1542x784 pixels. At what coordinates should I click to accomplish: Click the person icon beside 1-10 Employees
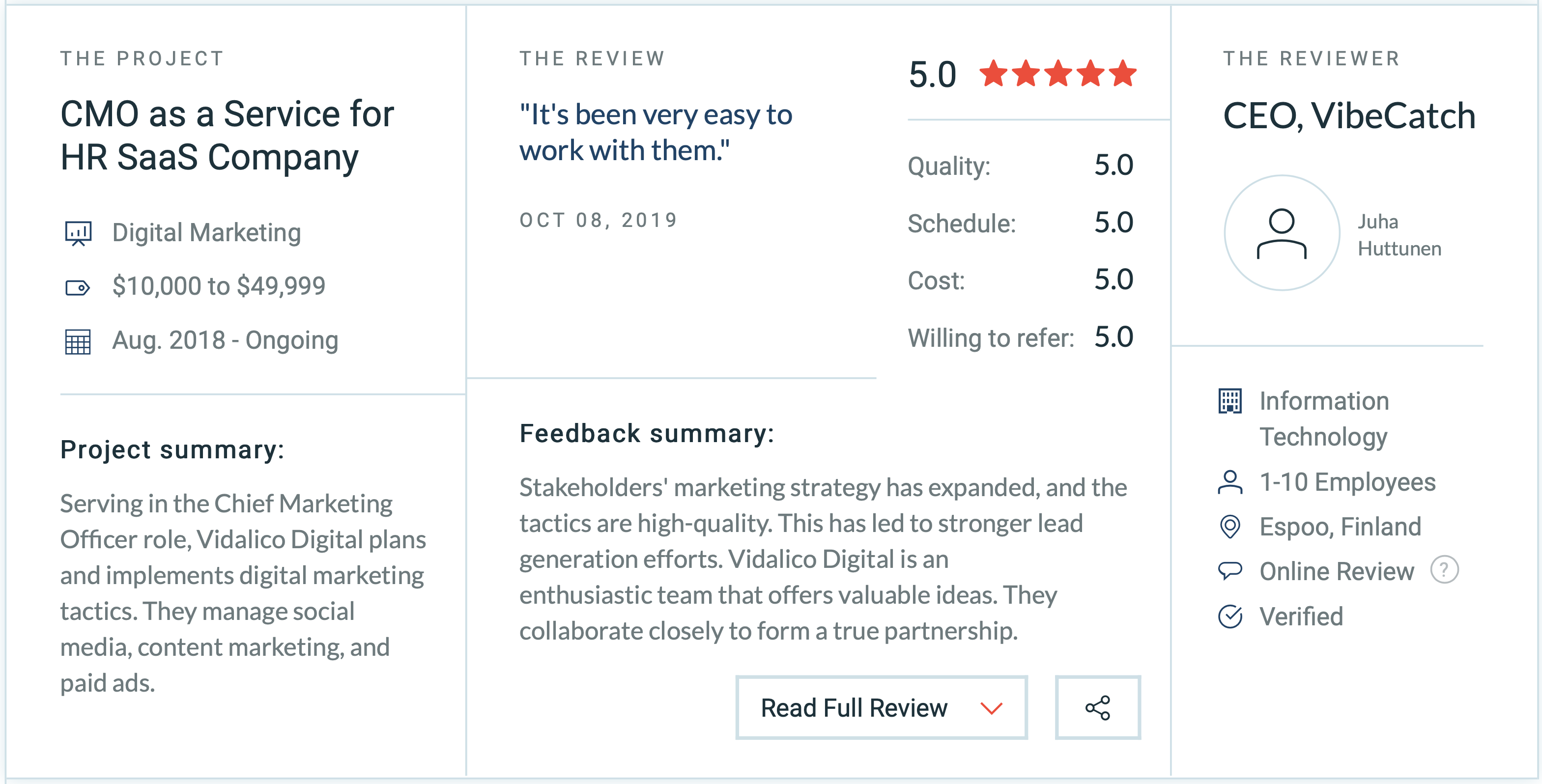click(x=1230, y=482)
